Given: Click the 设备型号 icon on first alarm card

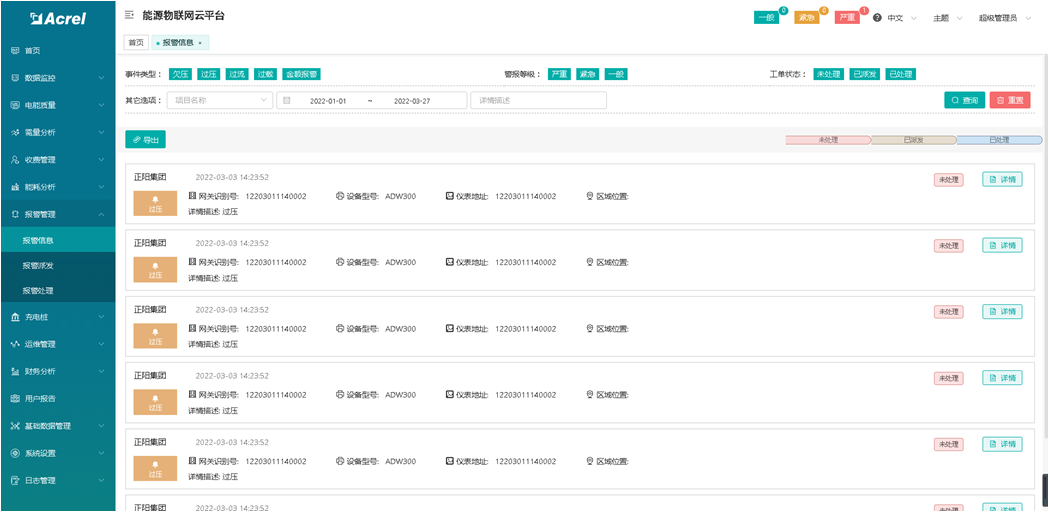Looking at the screenshot, I should pyautogui.click(x=340, y=196).
